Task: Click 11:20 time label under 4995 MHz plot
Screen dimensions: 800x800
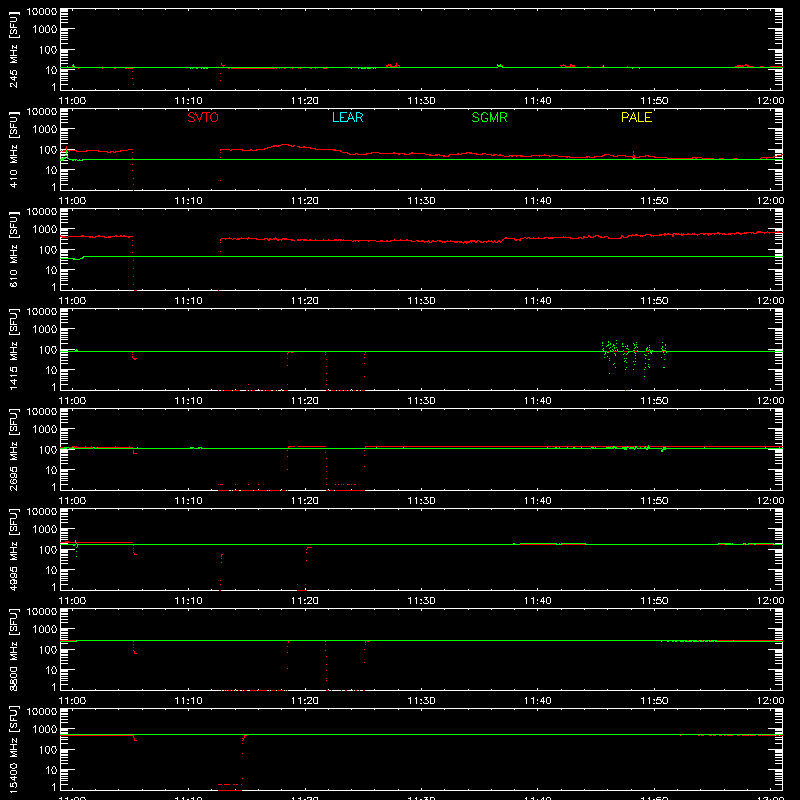Action: (x=305, y=601)
